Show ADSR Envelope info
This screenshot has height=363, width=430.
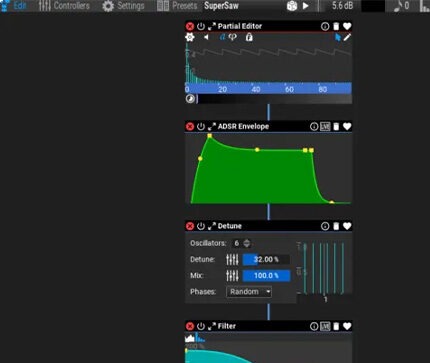point(314,127)
